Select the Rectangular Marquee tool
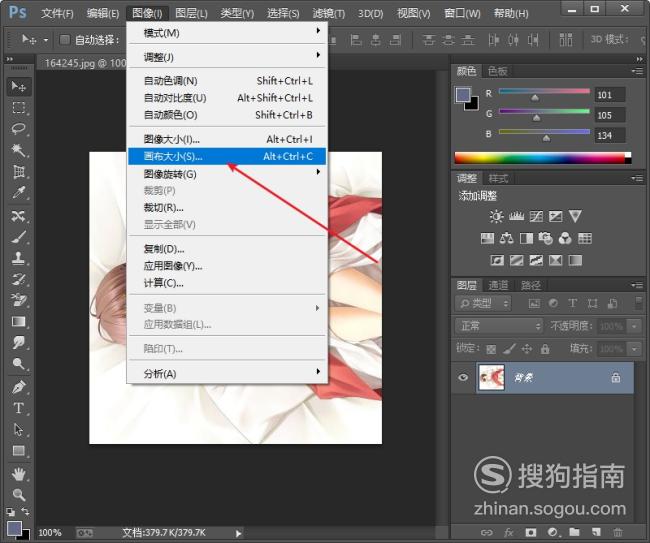Viewport: 650px width, 543px height. [x=18, y=108]
